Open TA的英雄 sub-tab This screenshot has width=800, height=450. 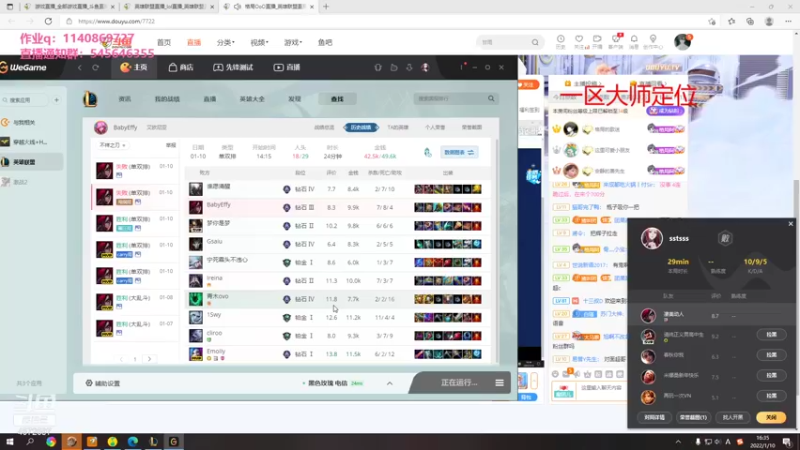click(398, 128)
